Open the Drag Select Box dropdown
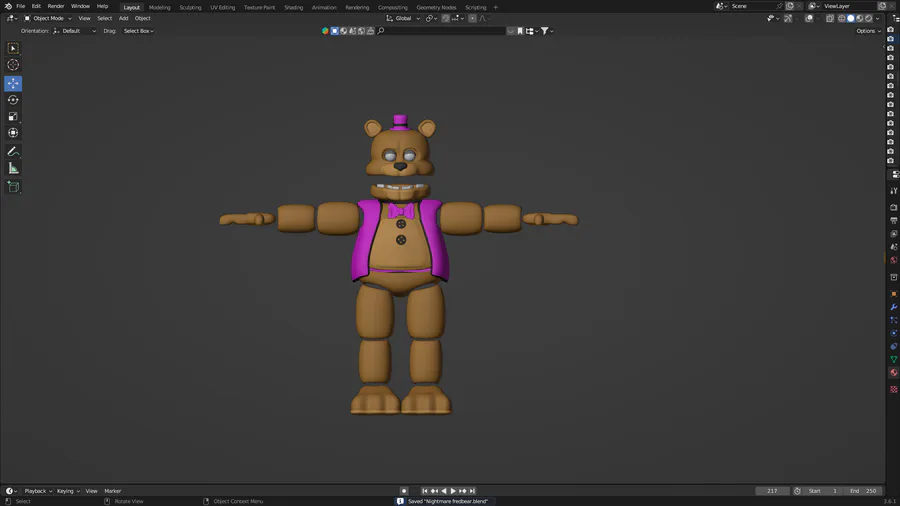This screenshot has height=506, width=900. click(x=138, y=31)
